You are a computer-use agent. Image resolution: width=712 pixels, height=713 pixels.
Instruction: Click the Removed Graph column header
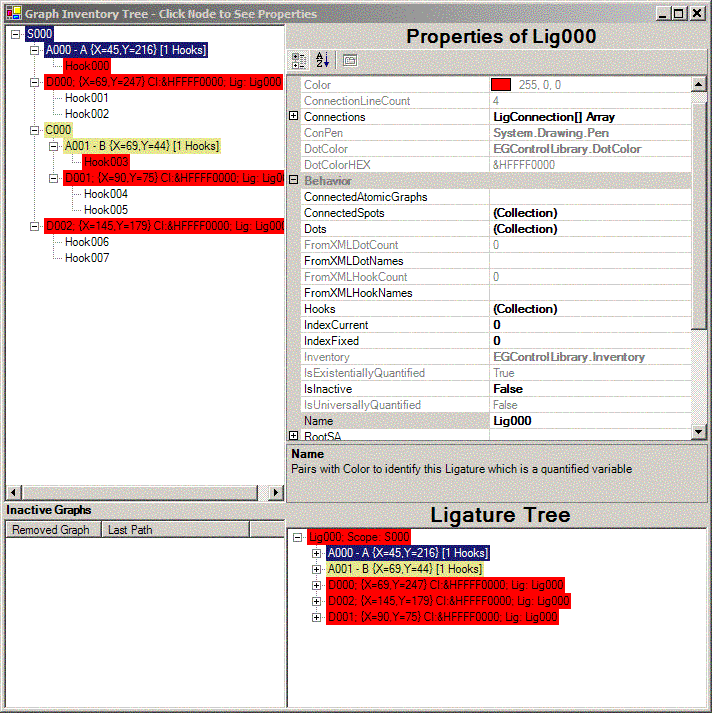tap(51, 530)
